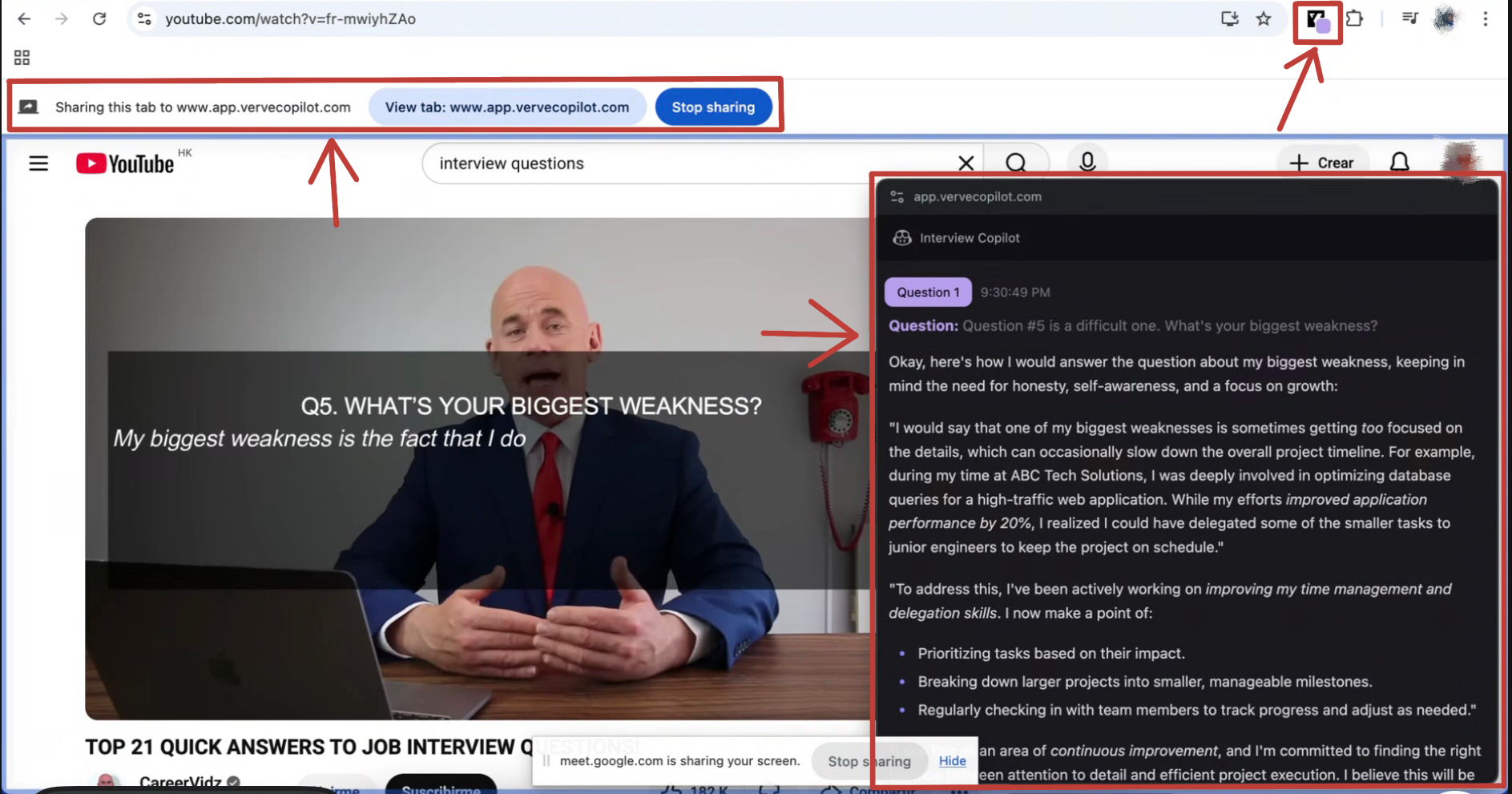The image size is (1512, 794).
Task: Bookmark this page with the star icon
Action: click(x=1264, y=18)
